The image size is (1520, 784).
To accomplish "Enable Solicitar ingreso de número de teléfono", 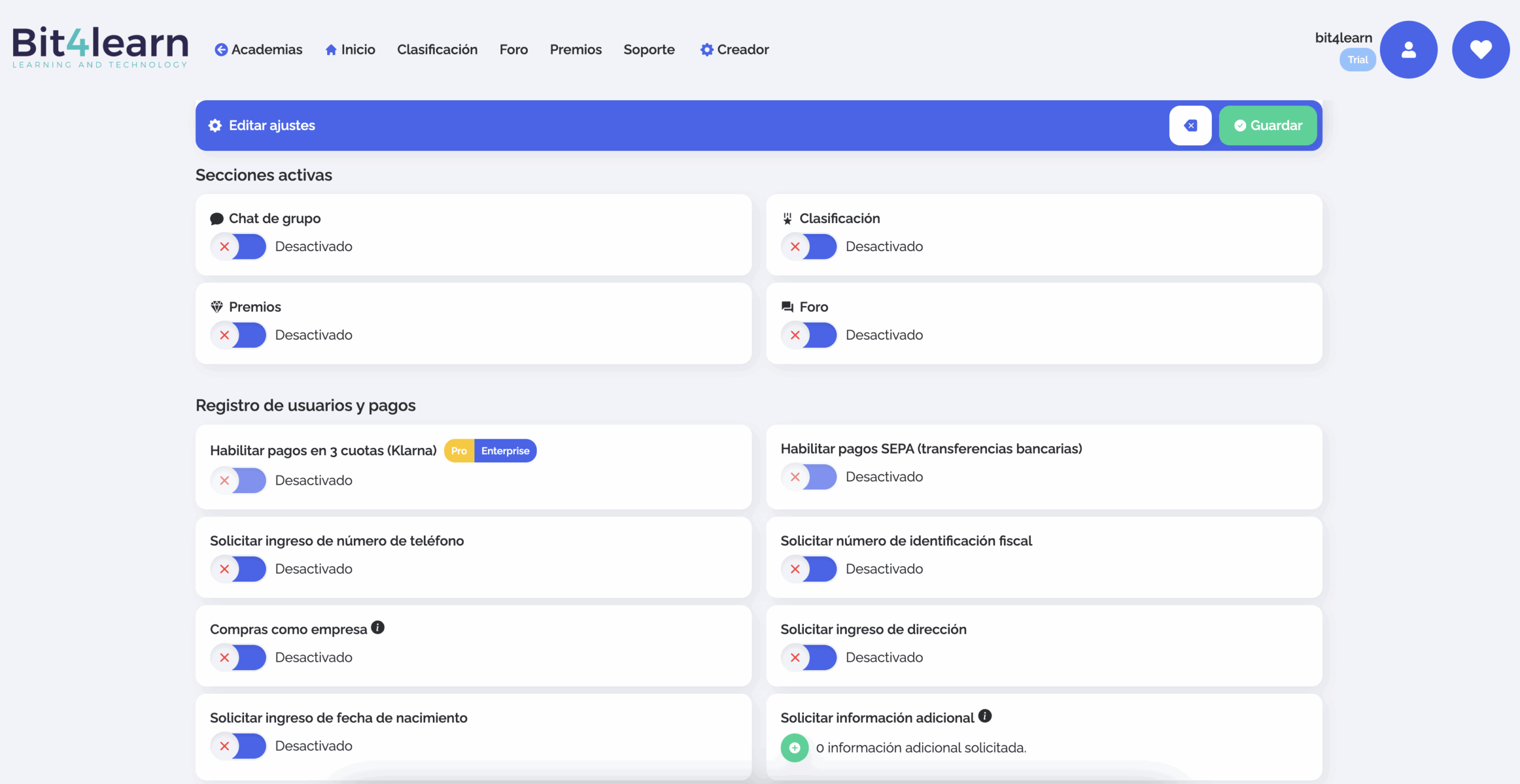I will click(238, 569).
